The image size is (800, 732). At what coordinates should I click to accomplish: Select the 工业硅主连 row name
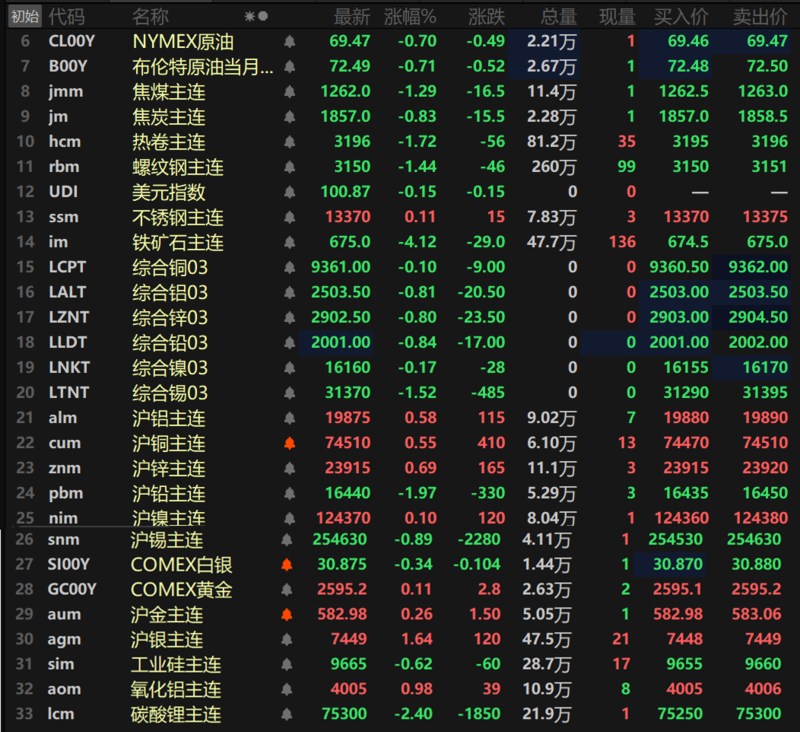[x=176, y=665]
